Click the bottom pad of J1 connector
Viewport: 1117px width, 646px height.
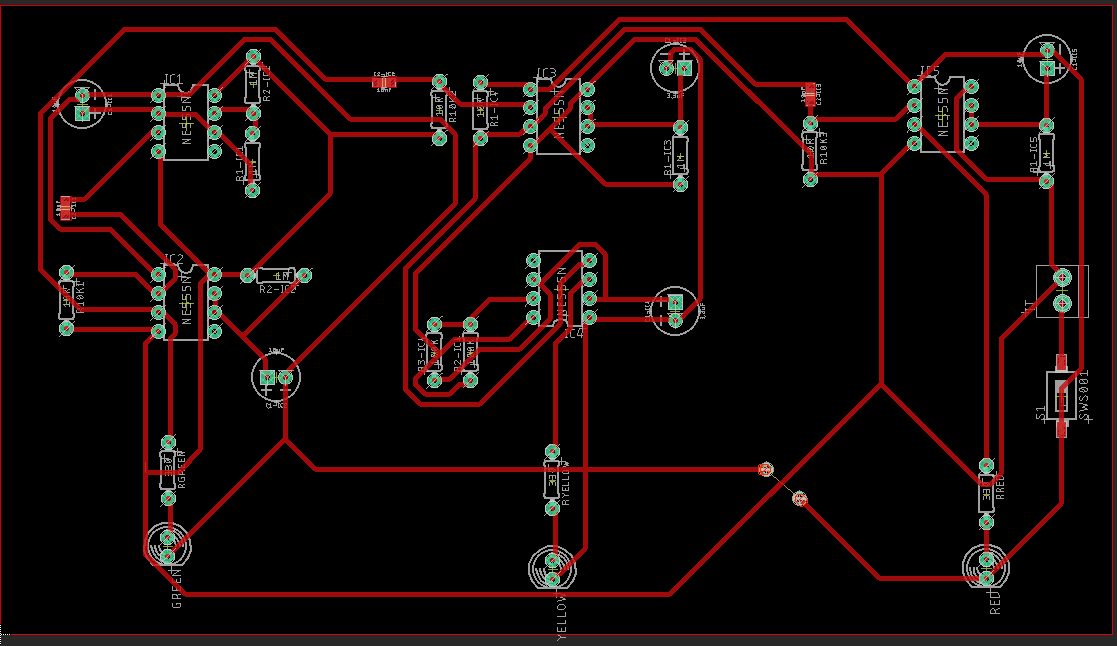click(x=1062, y=304)
